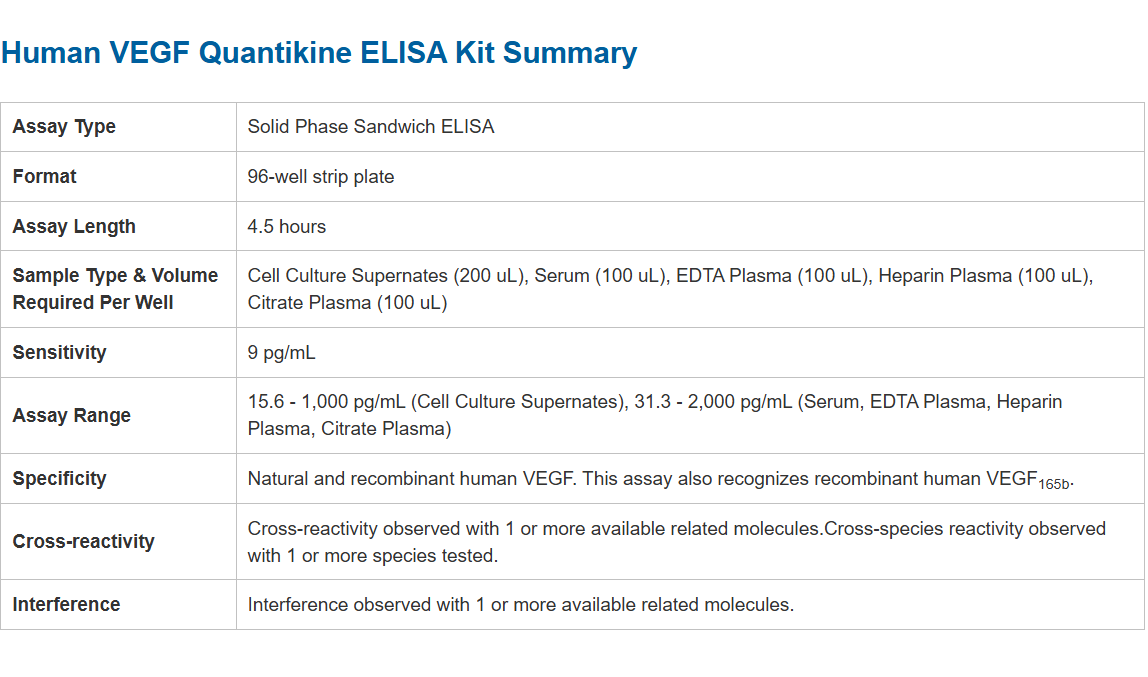Click the 15.6 - 1,000 pg/mL range text
Viewport: 1148px width, 677px height.
pyautogui.click(x=326, y=402)
